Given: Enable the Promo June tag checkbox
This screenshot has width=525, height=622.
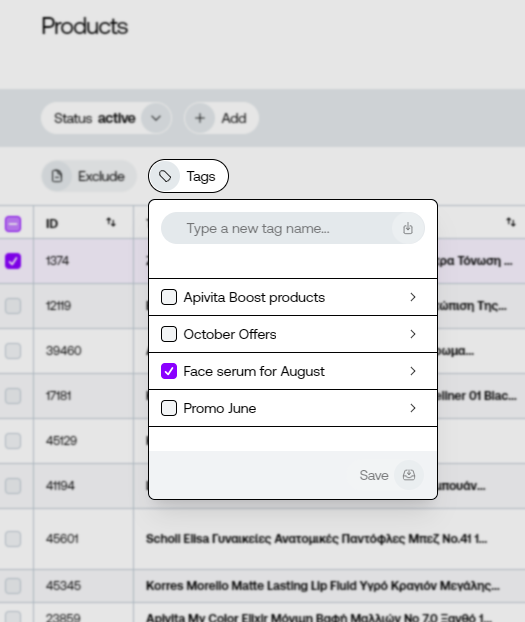Looking at the screenshot, I should tap(169, 408).
